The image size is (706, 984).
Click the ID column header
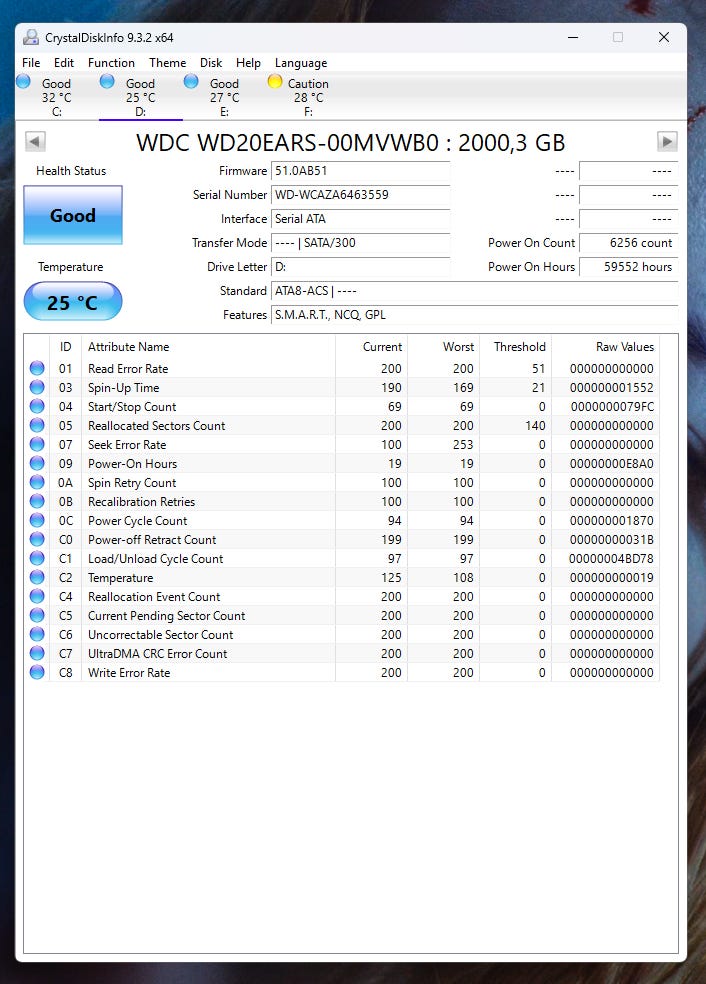pos(65,346)
